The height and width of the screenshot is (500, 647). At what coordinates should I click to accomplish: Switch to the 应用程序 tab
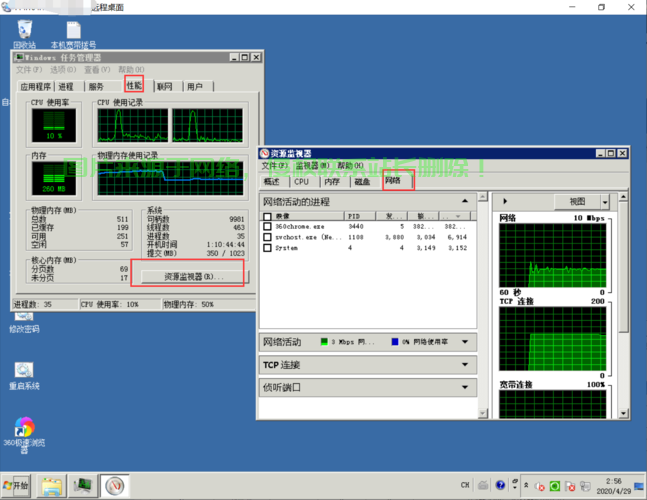(35, 87)
